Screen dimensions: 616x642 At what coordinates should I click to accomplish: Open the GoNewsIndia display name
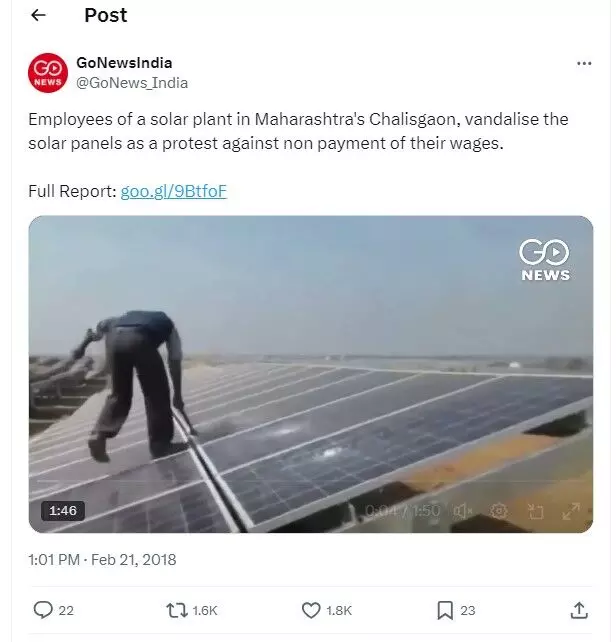[124, 63]
